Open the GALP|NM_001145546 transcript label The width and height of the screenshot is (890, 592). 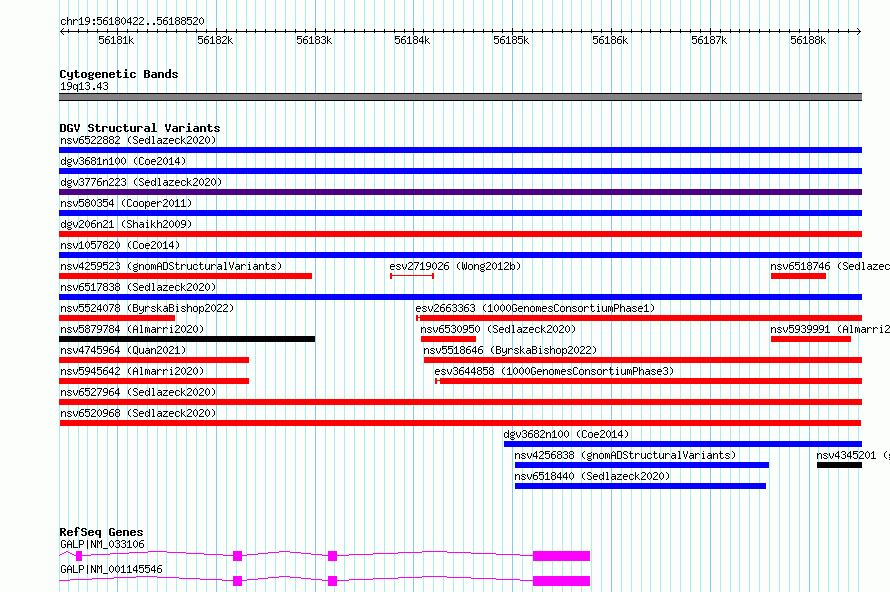pos(111,569)
